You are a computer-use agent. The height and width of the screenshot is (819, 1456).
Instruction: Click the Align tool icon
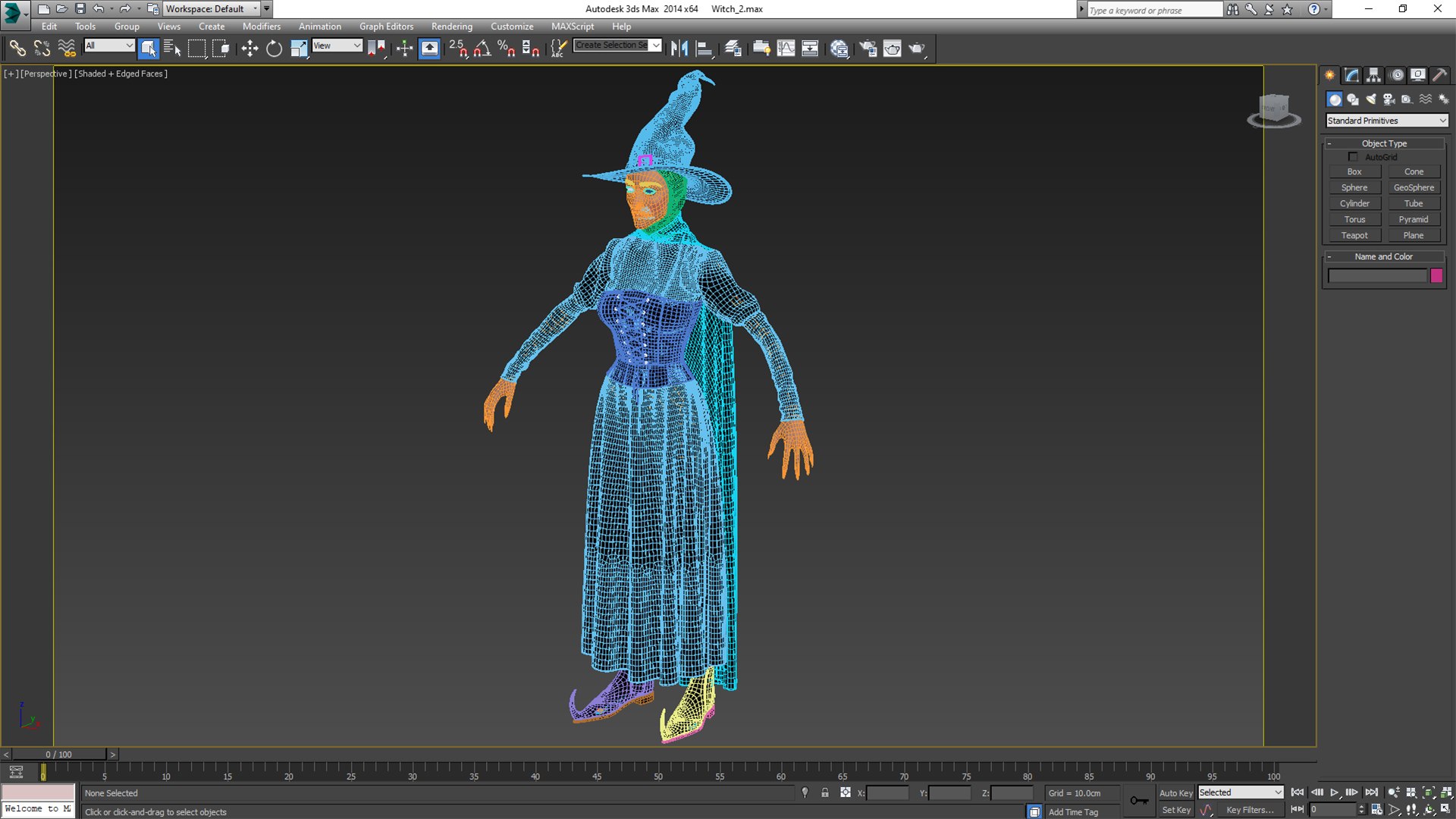click(x=704, y=49)
